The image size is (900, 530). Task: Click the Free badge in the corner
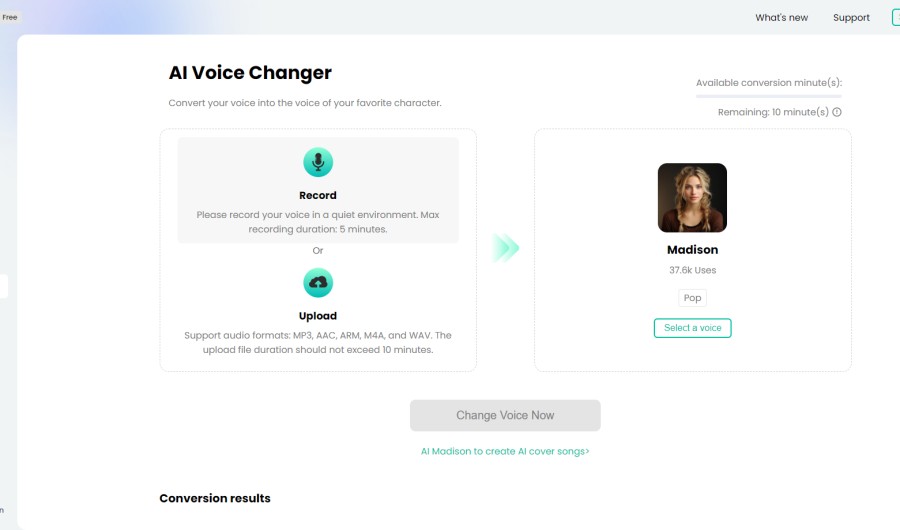tap(9, 17)
